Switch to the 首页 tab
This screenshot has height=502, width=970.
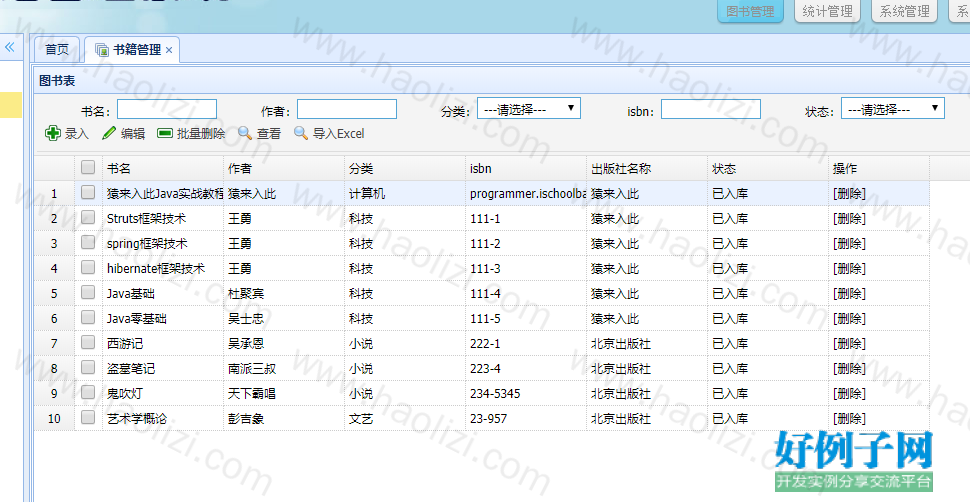click(x=57, y=50)
